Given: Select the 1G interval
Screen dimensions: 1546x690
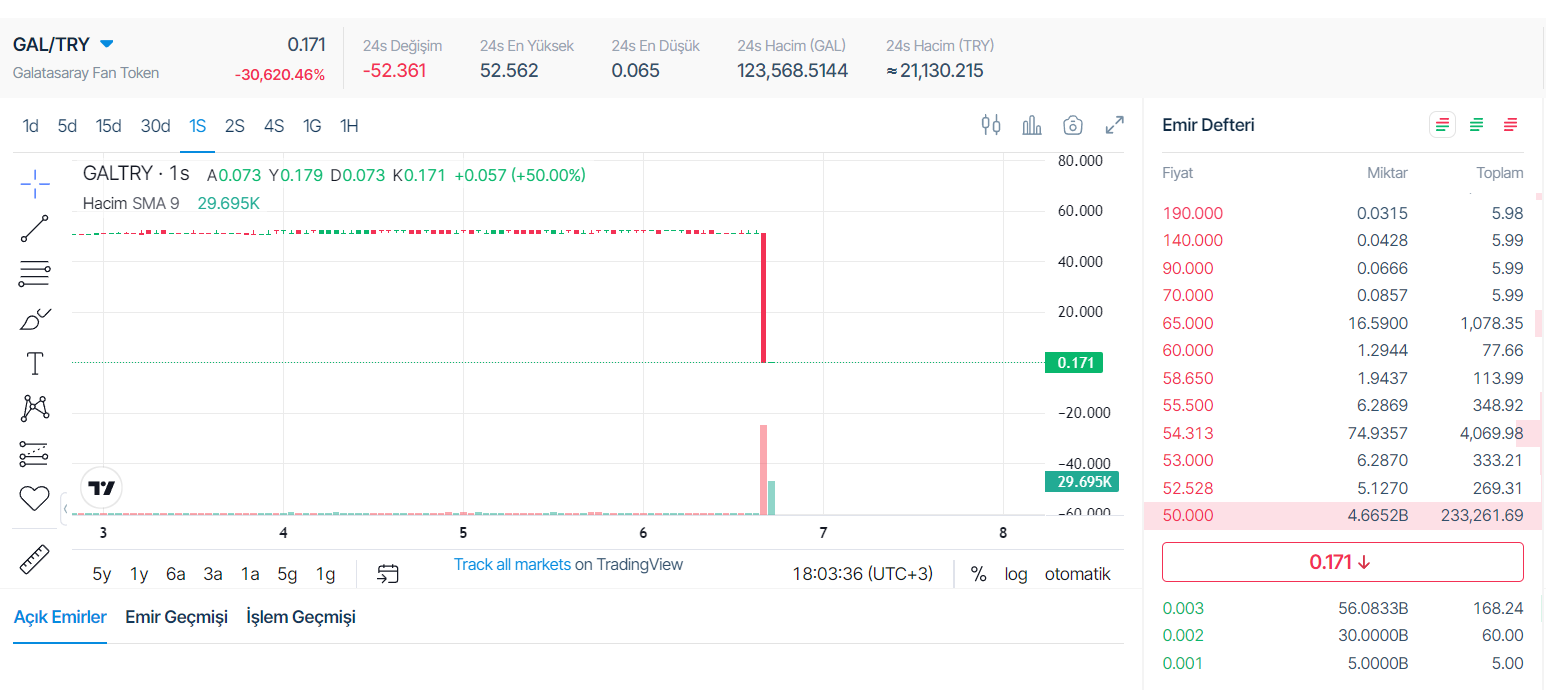Looking at the screenshot, I should coord(312,126).
